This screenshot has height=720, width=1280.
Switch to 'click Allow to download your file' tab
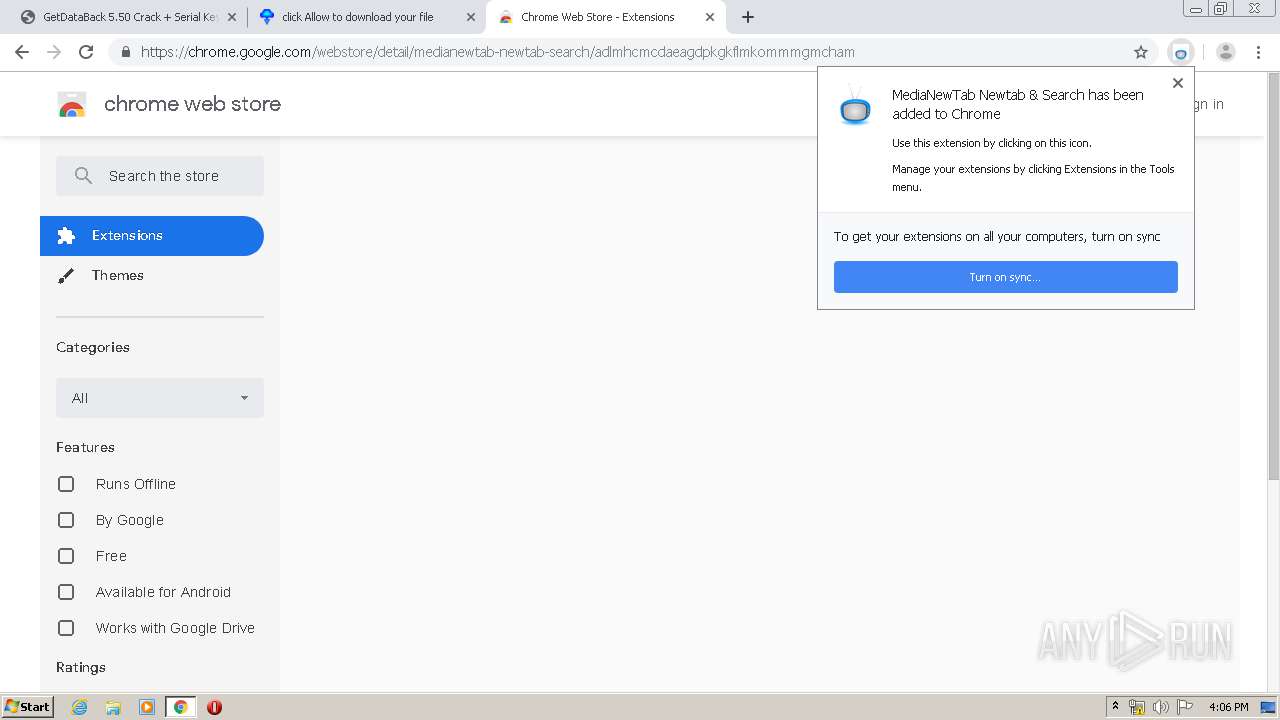click(366, 17)
